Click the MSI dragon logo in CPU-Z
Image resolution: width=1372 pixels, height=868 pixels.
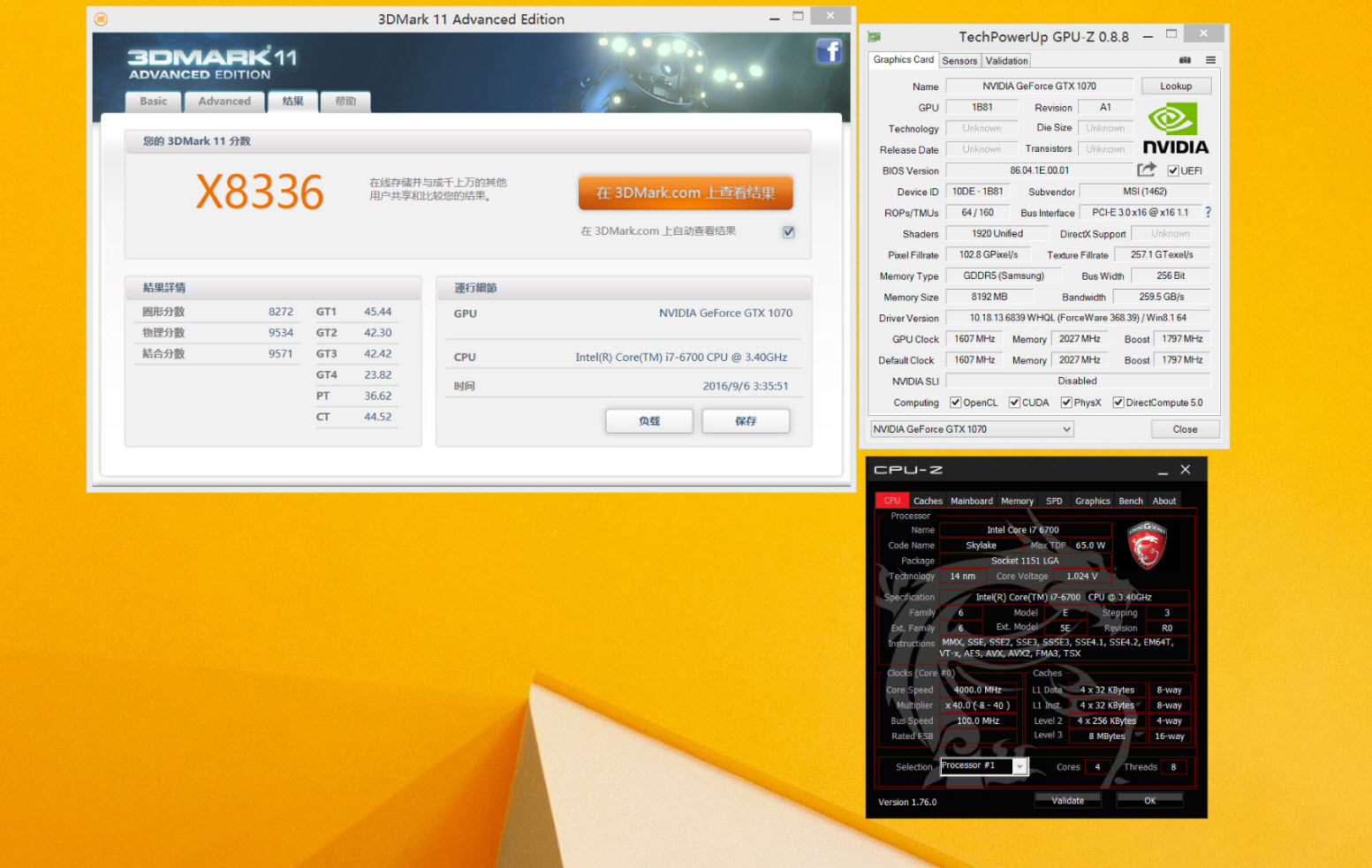pyautogui.click(x=1147, y=546)
